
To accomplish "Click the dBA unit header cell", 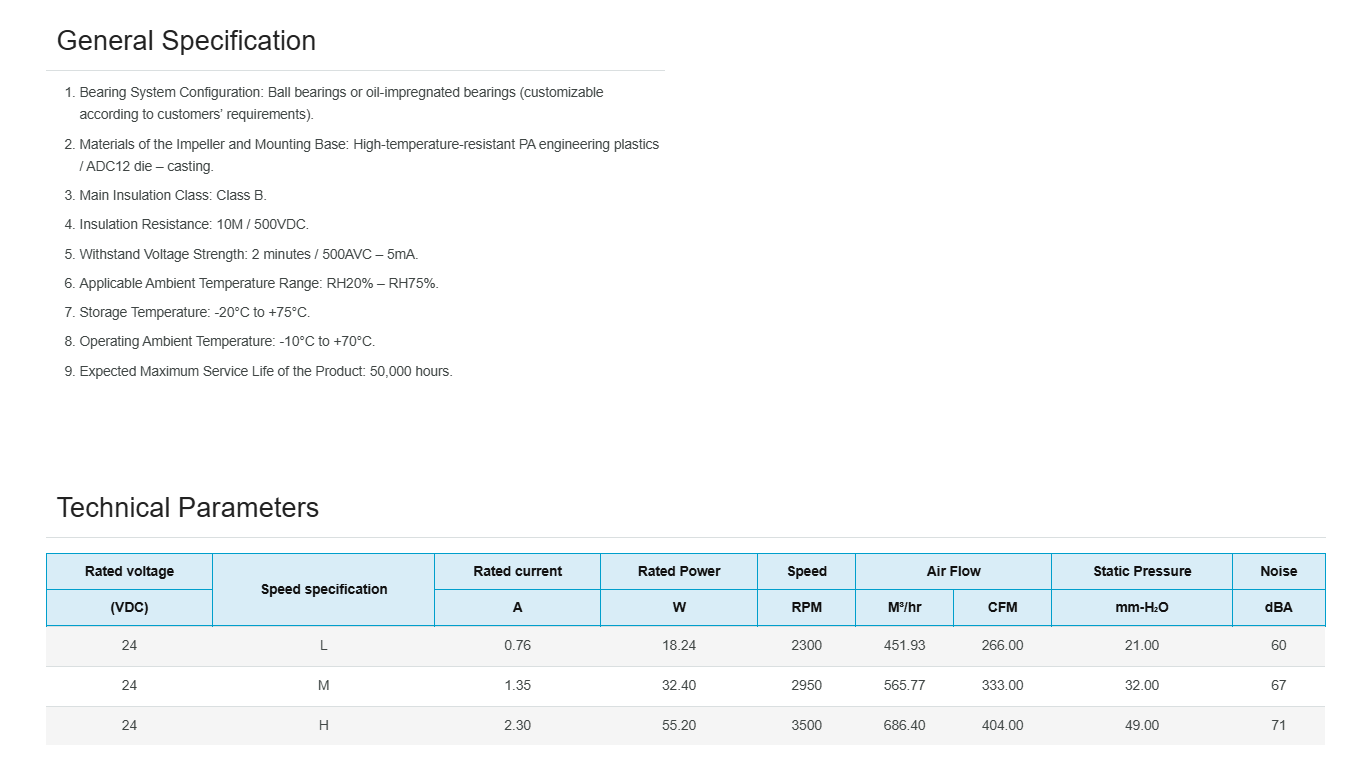I will [x=1278, y=607].
